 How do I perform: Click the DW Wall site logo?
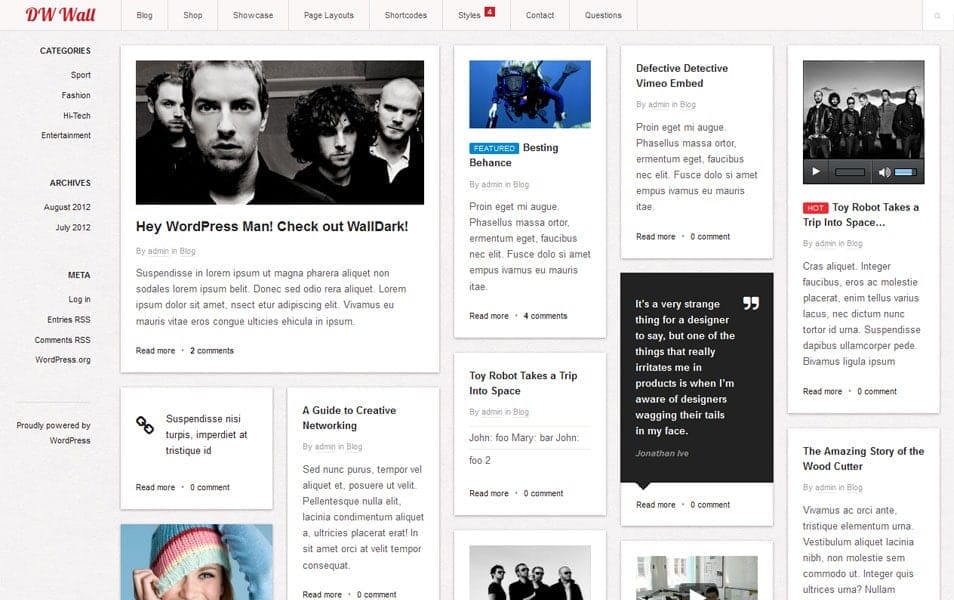(61, 15)
